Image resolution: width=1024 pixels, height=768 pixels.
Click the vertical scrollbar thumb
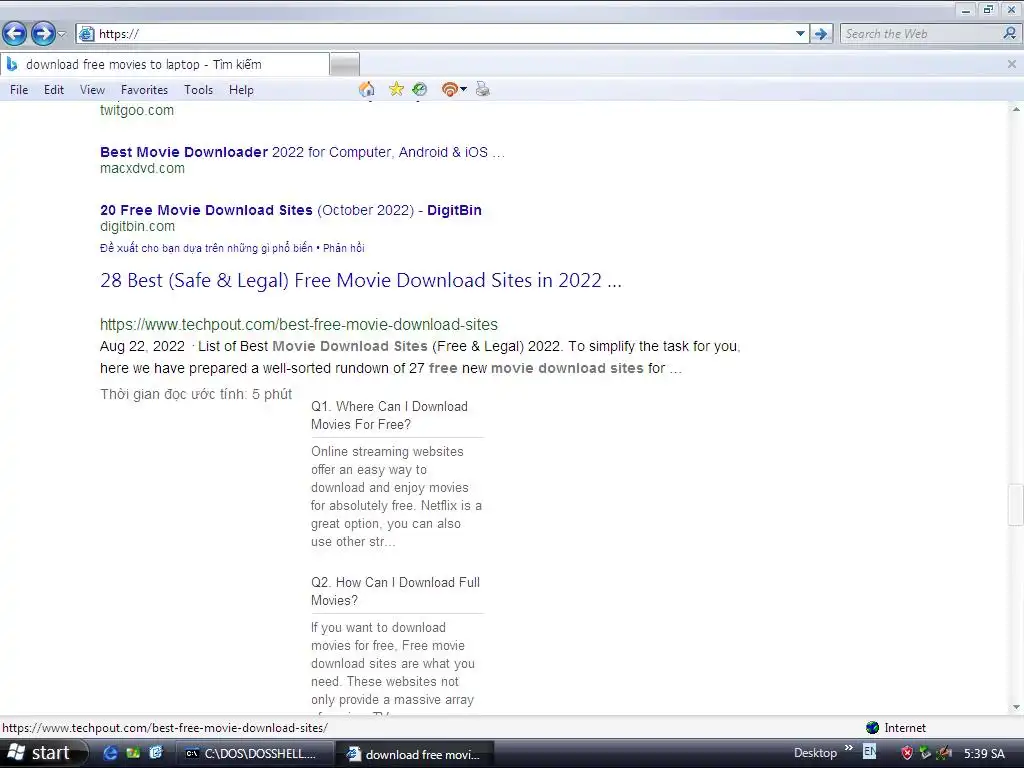click(1016, 504)
